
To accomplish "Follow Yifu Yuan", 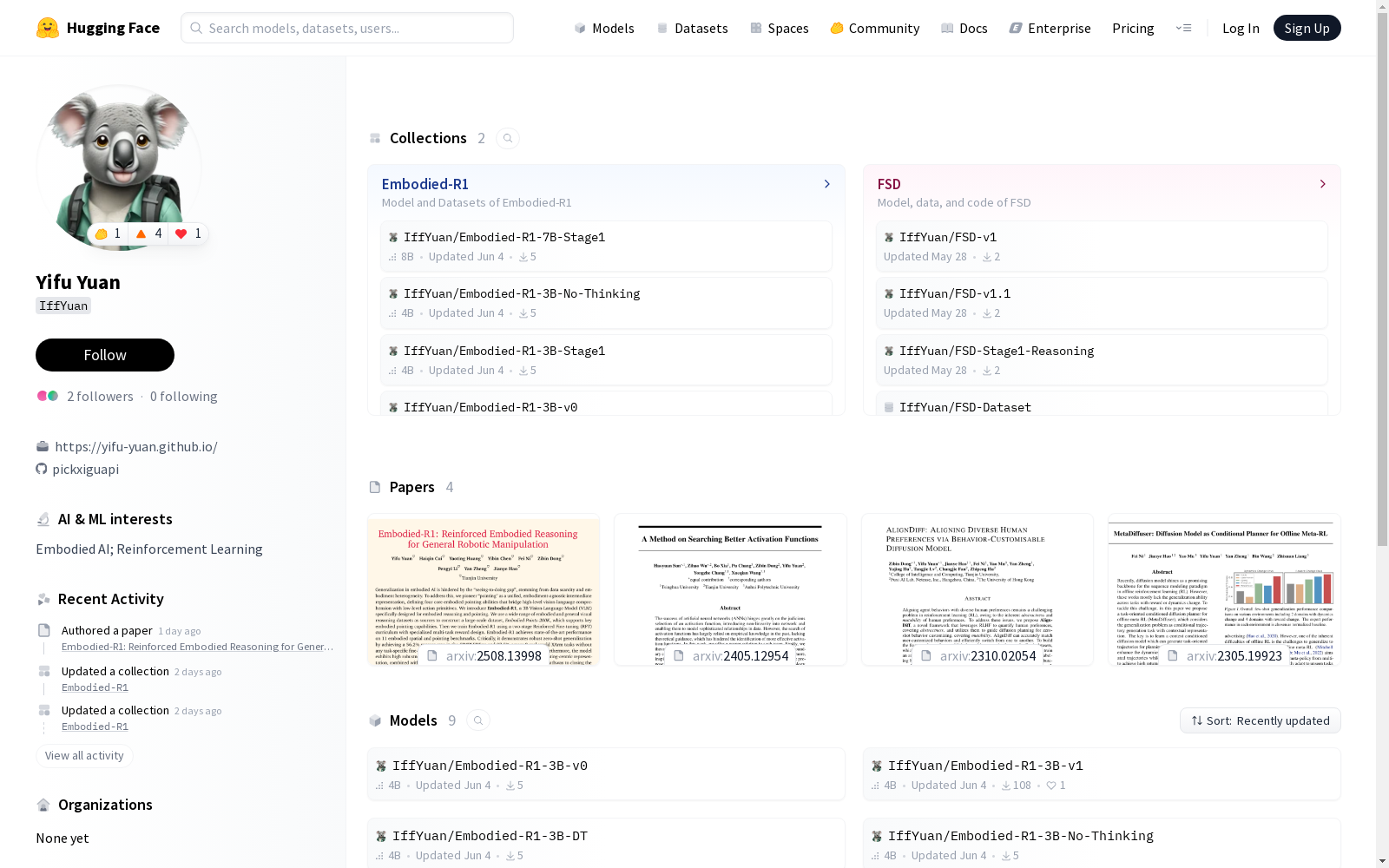I will (105, 355).
